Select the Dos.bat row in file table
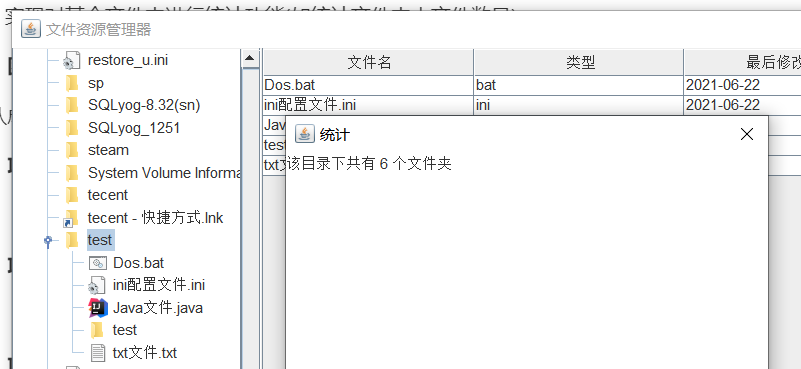The width and height of the screenshot is (801, 369). pos(532,85)
